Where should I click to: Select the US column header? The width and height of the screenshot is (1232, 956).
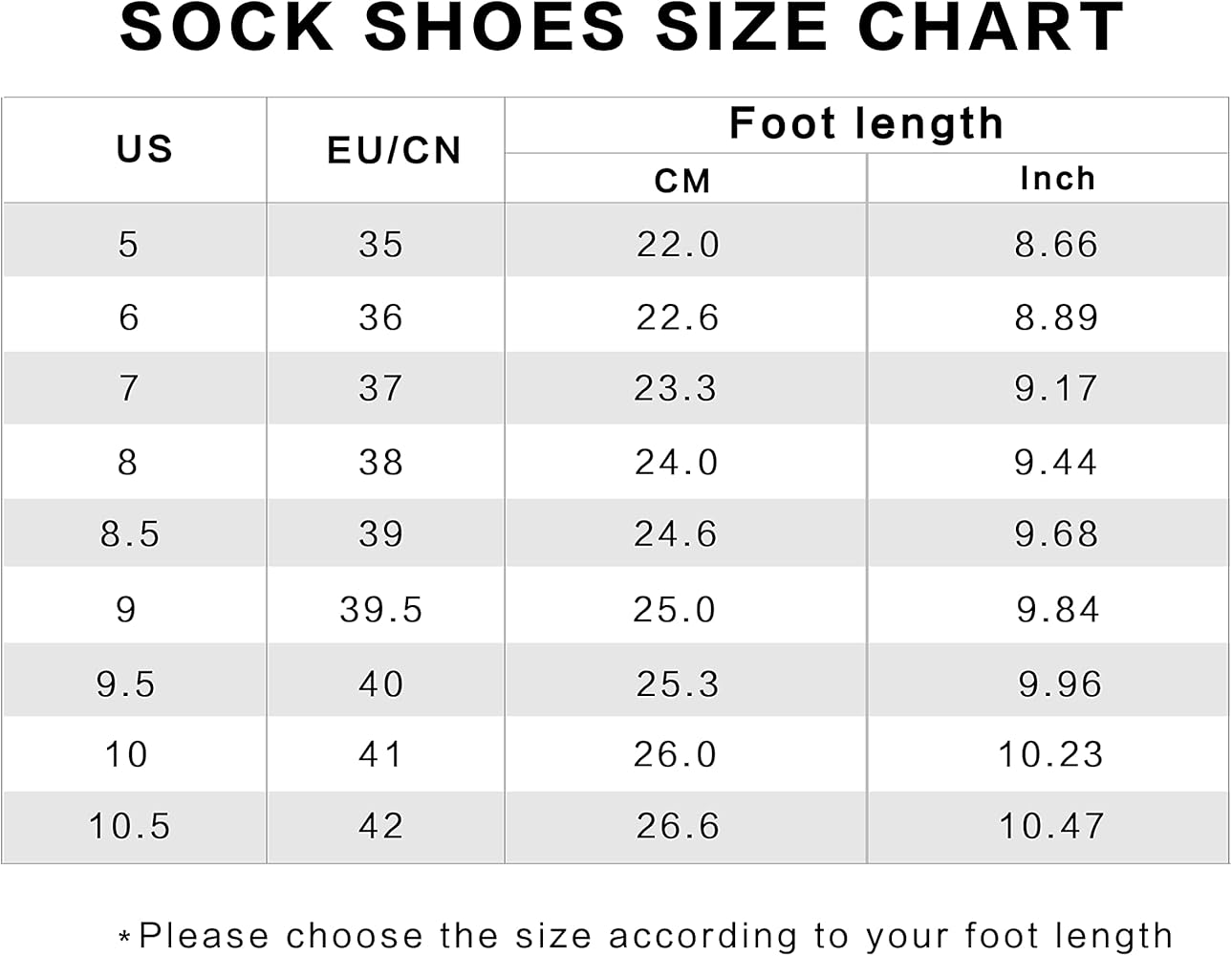144,149
